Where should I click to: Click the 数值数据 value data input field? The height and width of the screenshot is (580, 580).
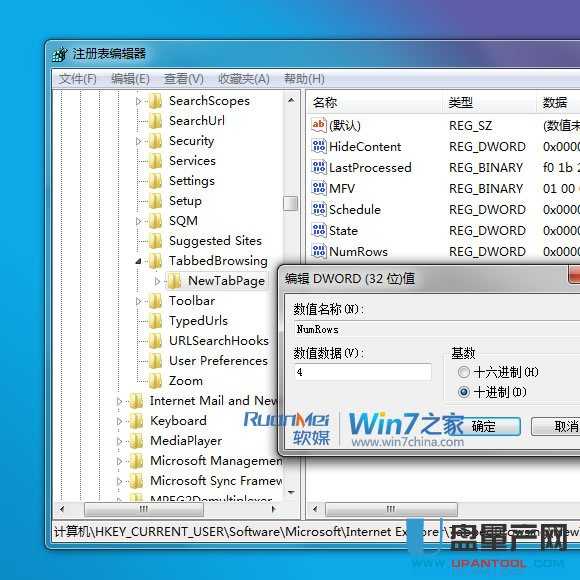tap(363, 372)
